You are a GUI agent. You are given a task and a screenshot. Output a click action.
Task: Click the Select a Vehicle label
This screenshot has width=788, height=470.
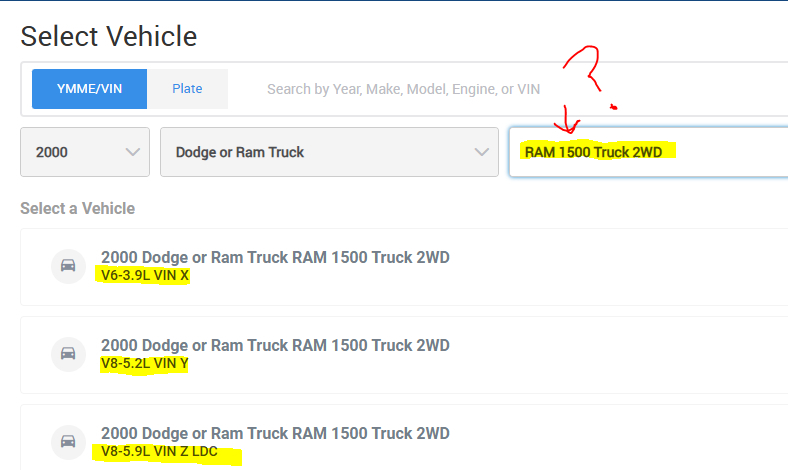[77, 208]
